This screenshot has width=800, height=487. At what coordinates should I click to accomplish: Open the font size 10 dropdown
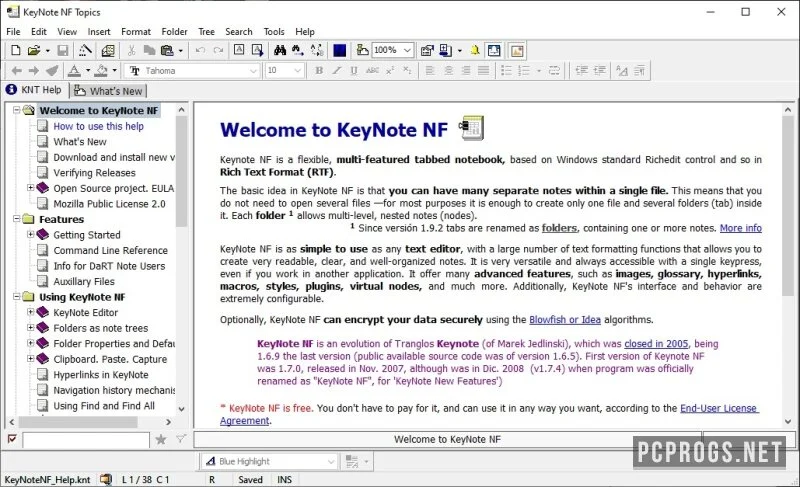298,71
